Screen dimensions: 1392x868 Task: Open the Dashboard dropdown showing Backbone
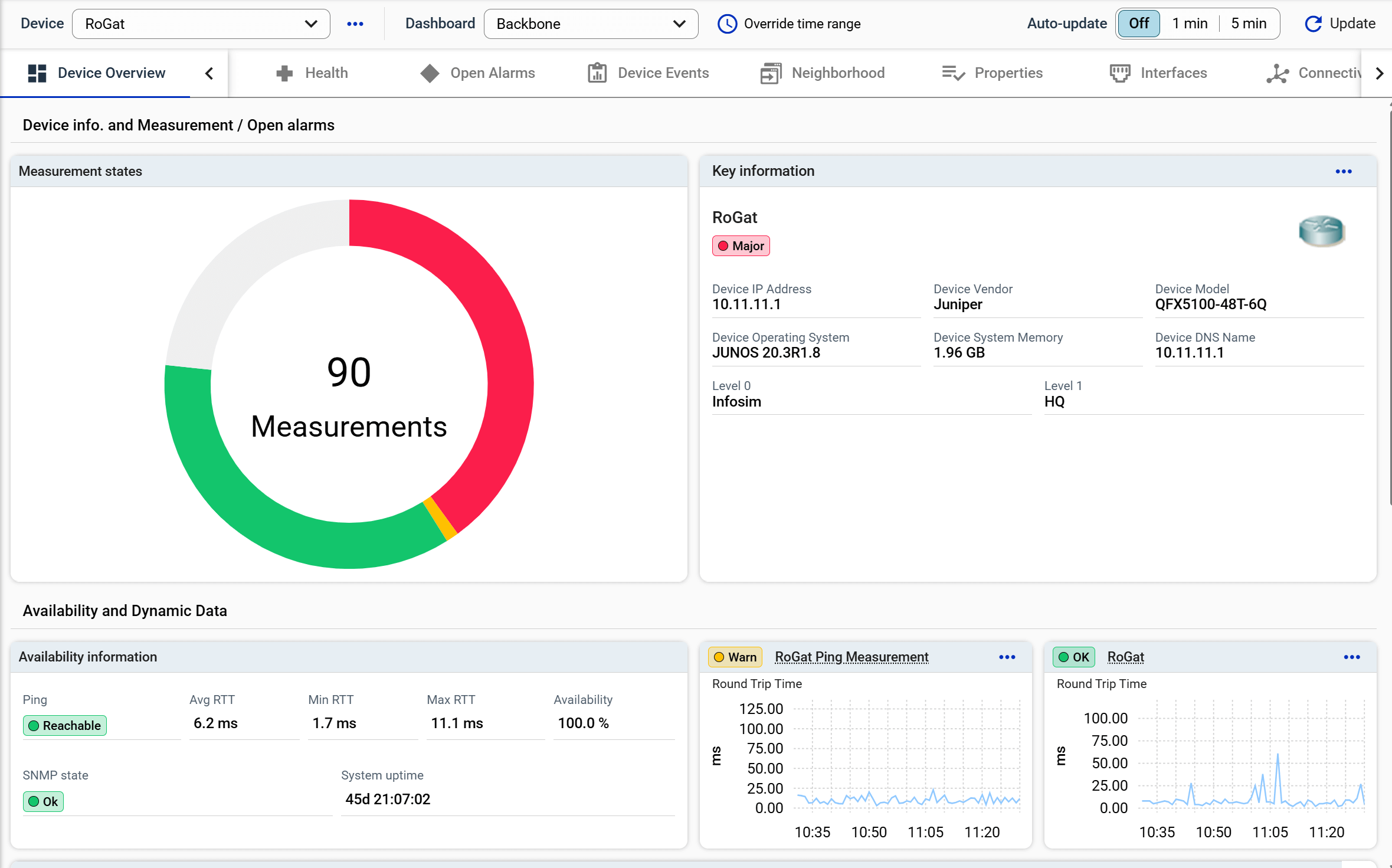click(x=591, y=24)
